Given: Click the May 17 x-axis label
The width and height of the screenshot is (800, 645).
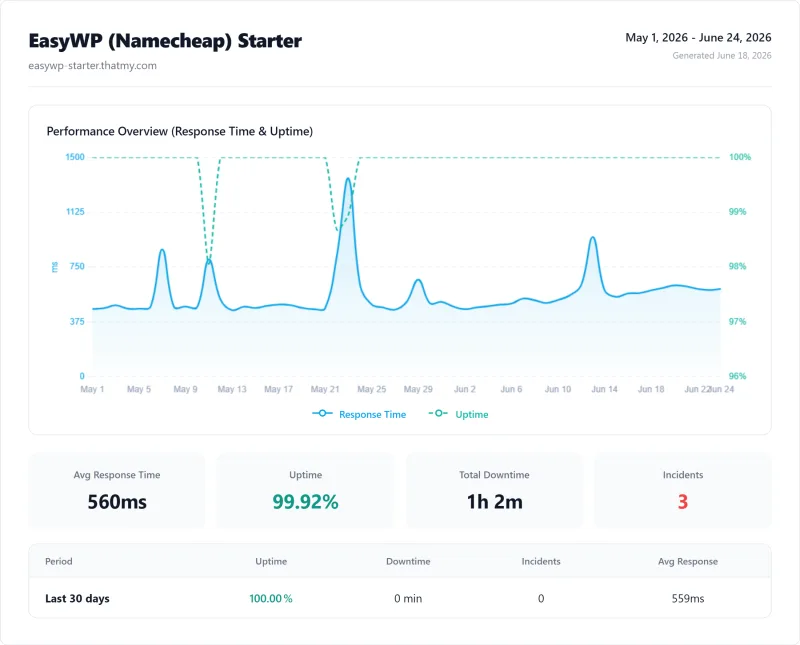Looking at the screenshot, I should 279,389.
